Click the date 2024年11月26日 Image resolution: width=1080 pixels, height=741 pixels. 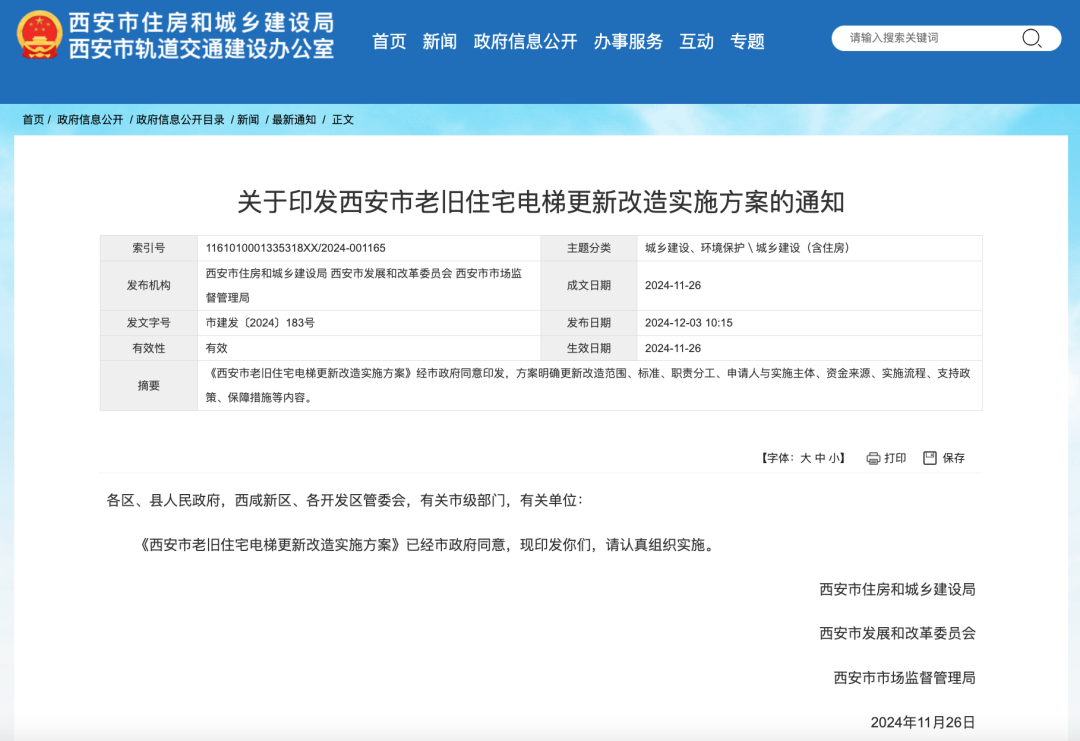(923, 722)
